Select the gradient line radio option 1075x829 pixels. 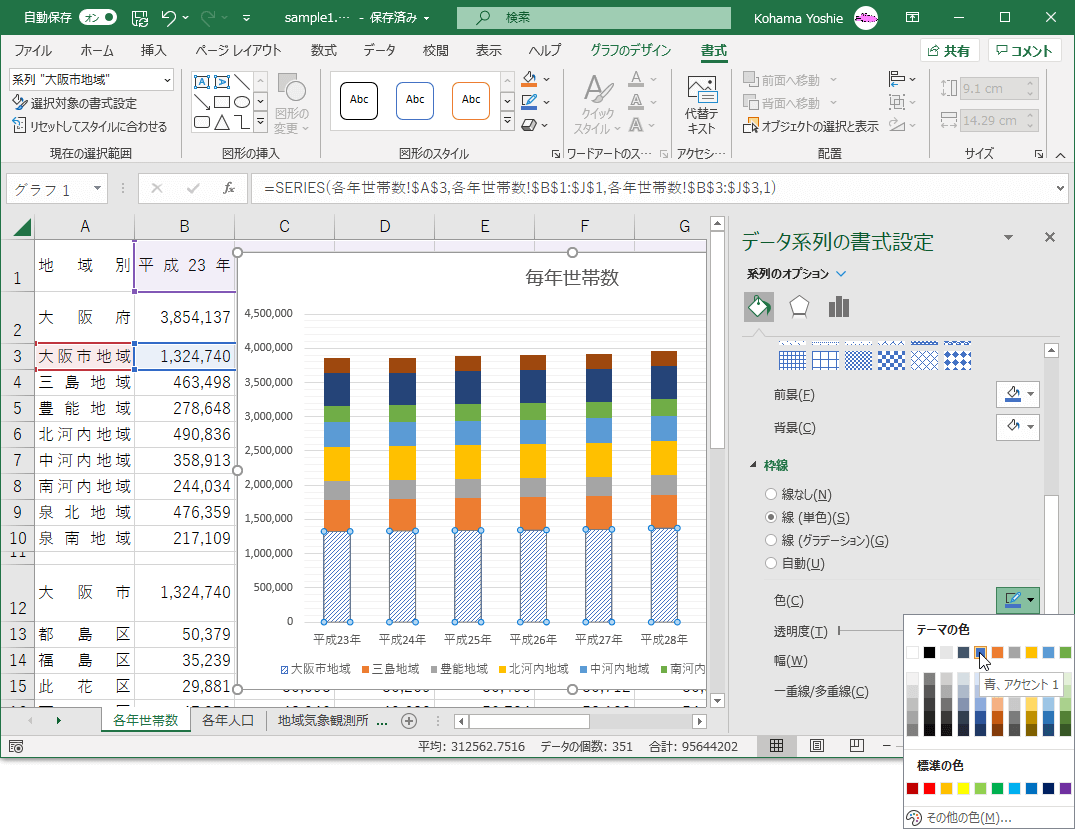(771, 541)
